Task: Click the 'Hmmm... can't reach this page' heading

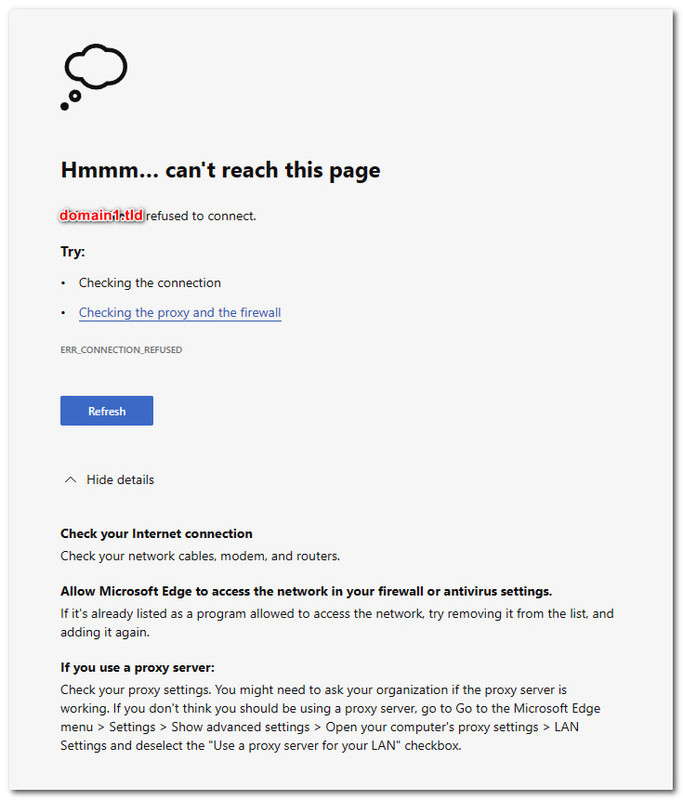Action: [x=220, y=170]
